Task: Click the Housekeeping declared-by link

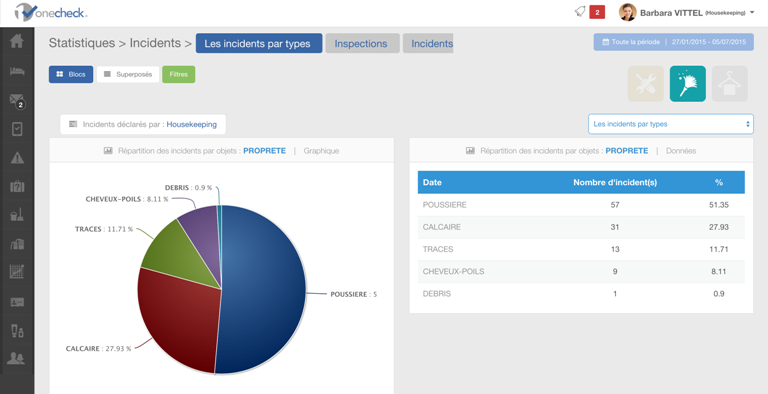Action: 192,124
